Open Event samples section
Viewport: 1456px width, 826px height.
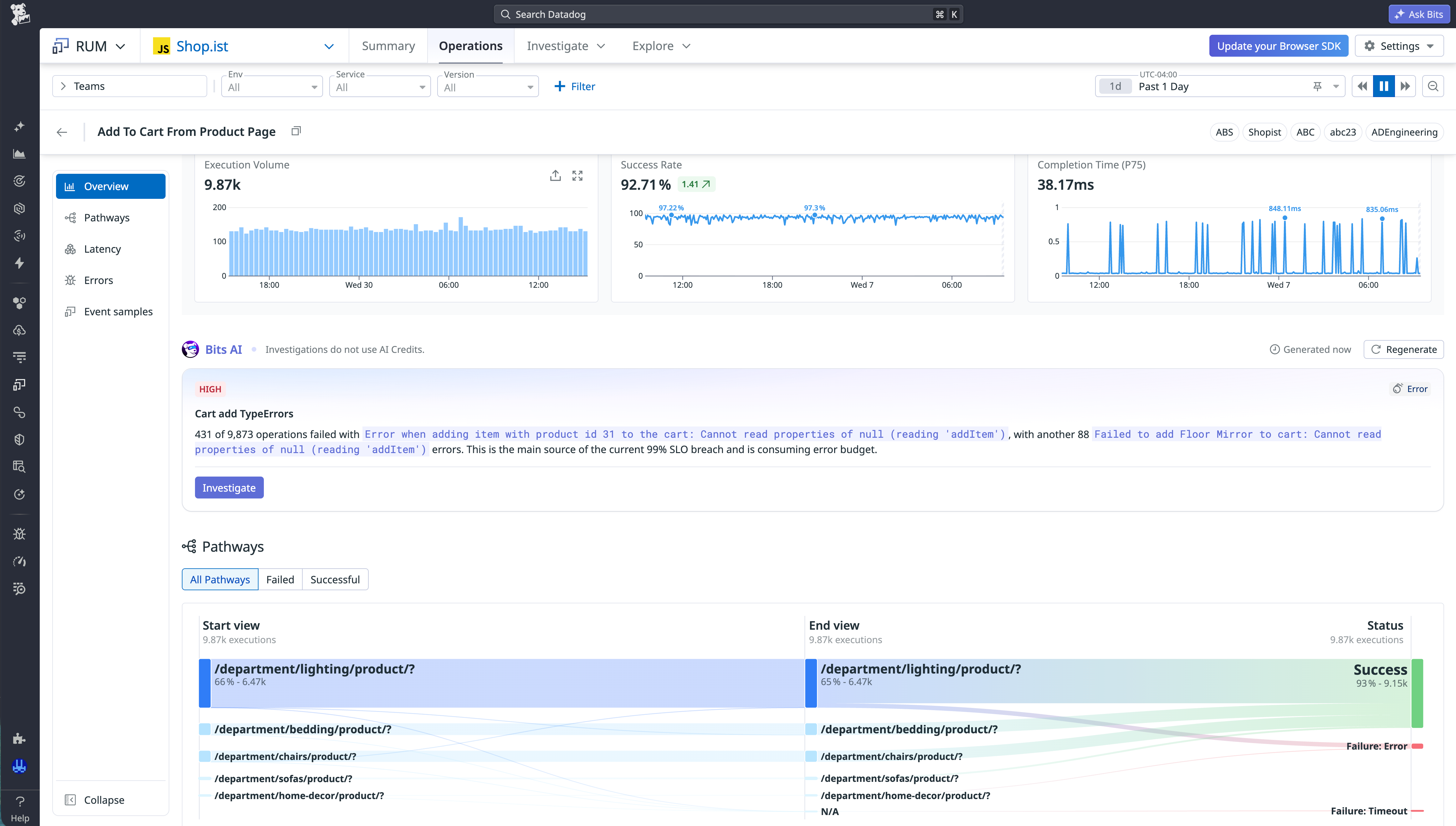point(110,312)
